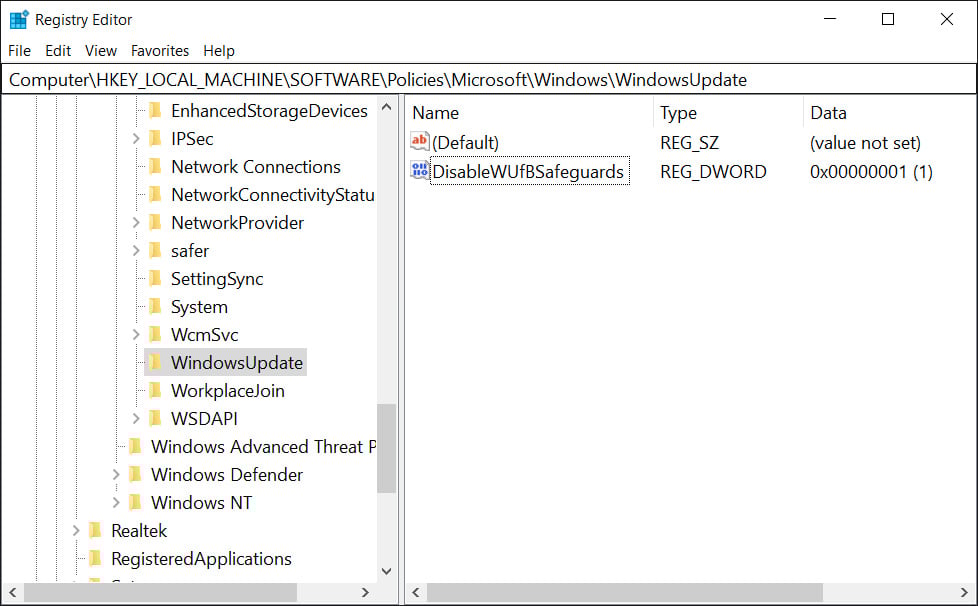Screen dimensions: 978x606
Task: Click the (value not set) data cell
Action: [x=865, y=143]
